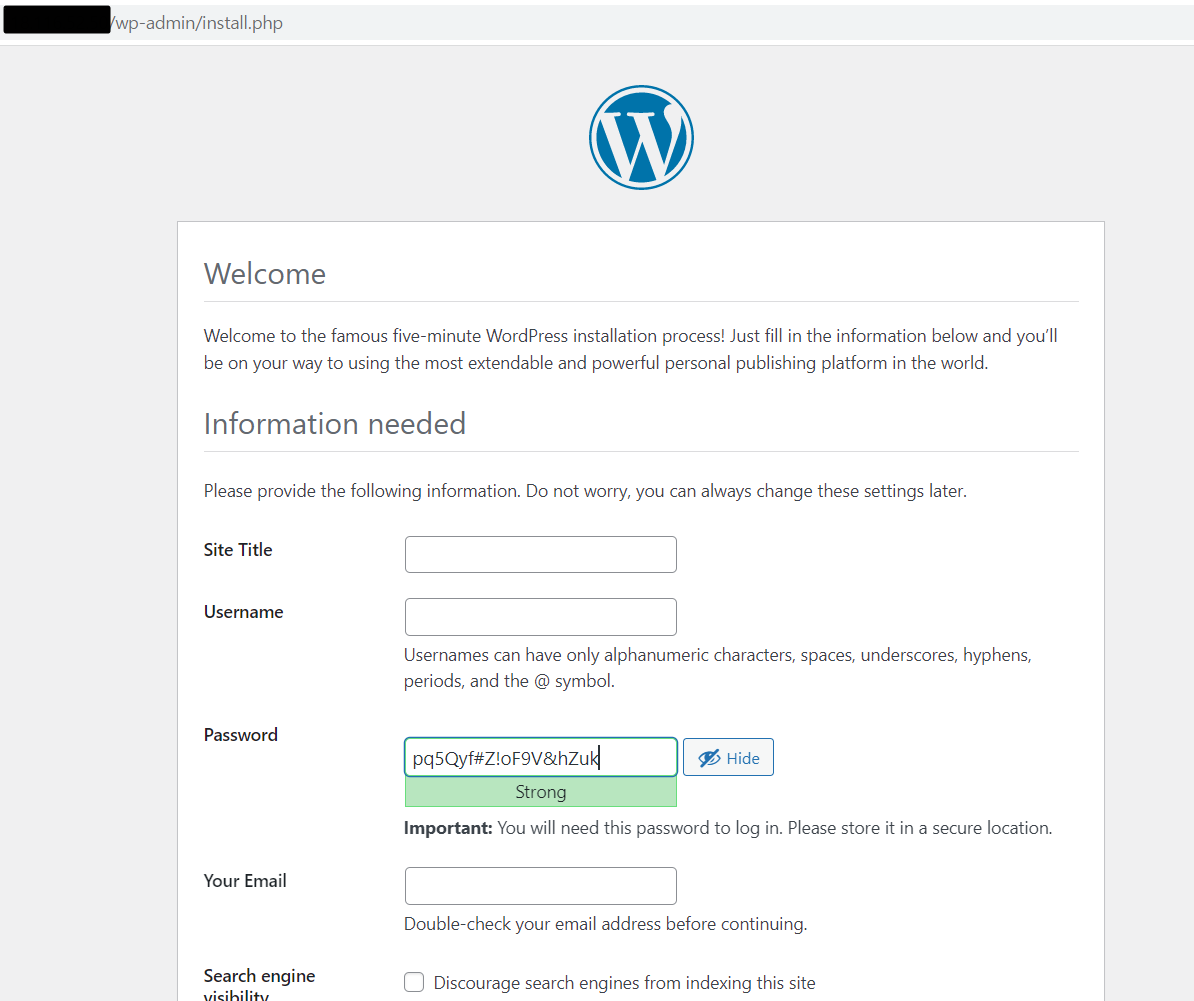Click the 'Important:' password notice text
Viewport: 1194px width, 1001px height.
click(727, 828)
